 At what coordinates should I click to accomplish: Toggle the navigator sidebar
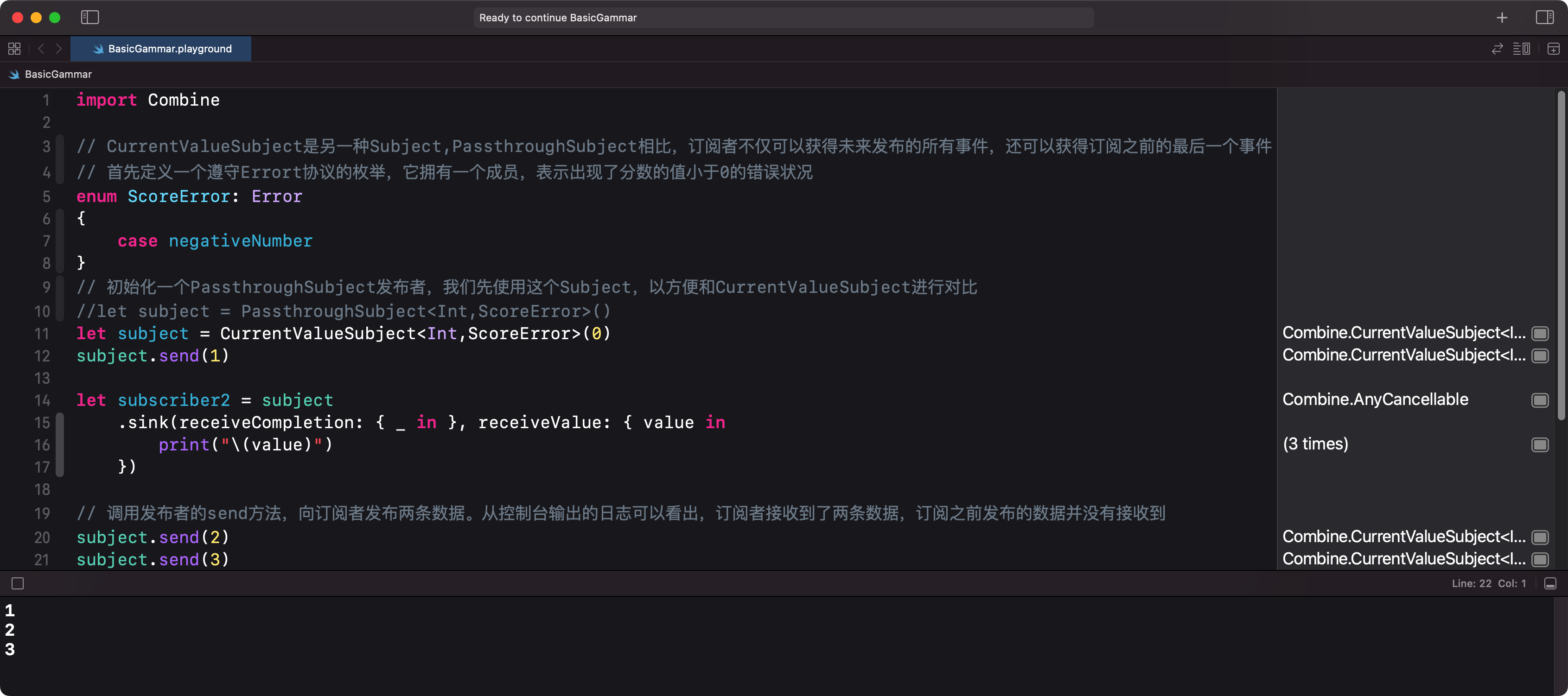tap(89, 18)
